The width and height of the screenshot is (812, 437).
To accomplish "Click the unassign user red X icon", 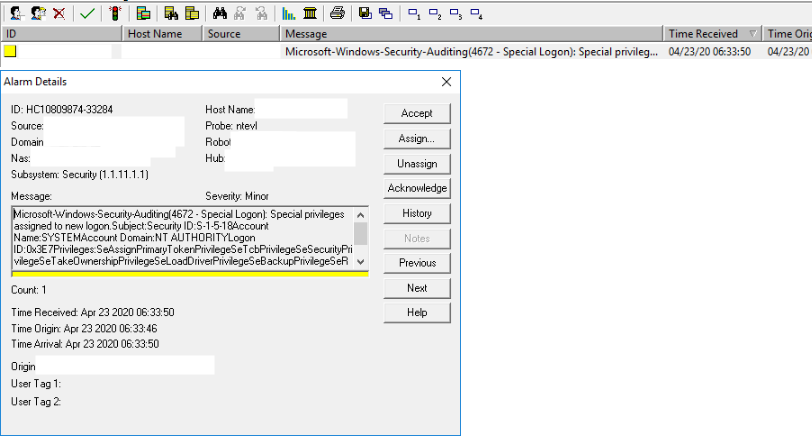I will coord(60,13).
